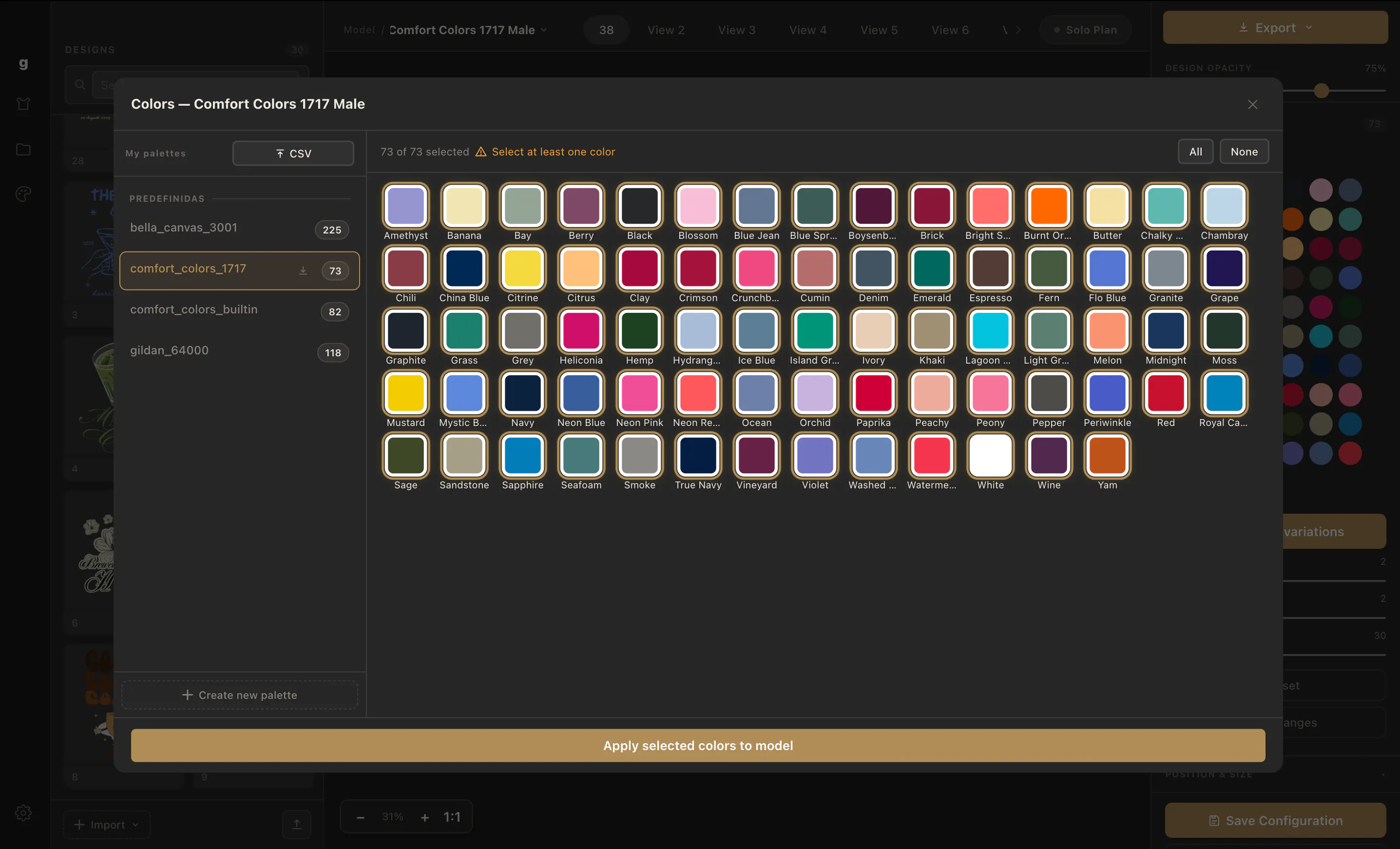
Task: Adjust the Design Opacity slider handle
Action: 1321,90
